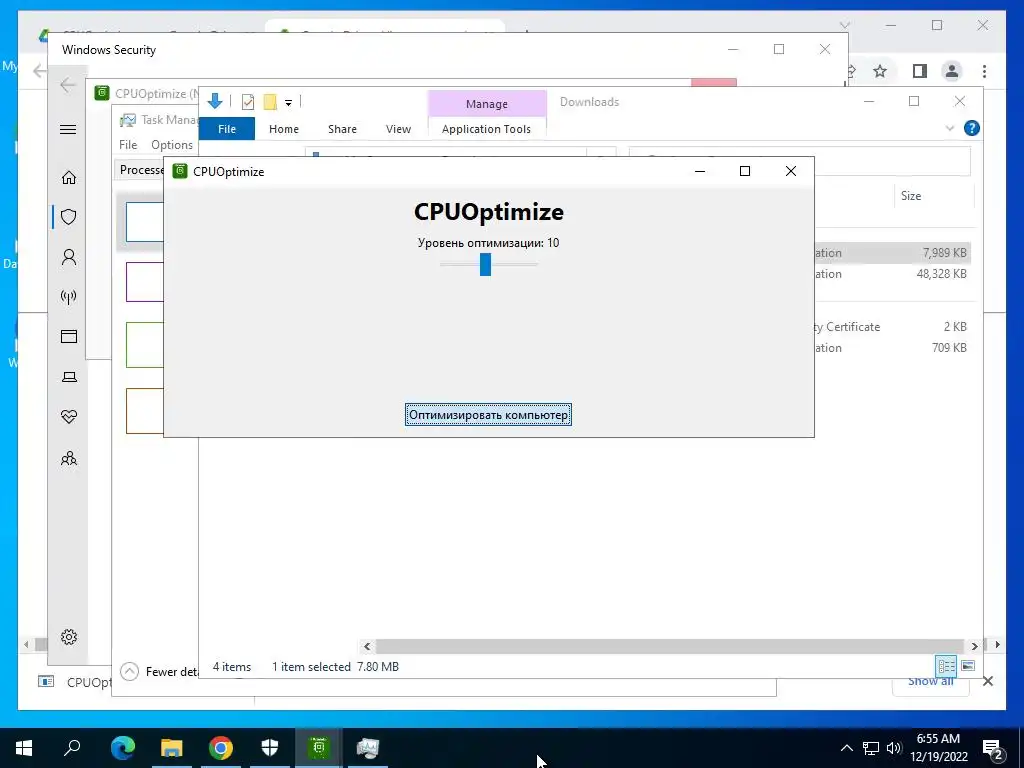Select the 7,989 KB file row
Screen dimensions: 1024x768
[x=893, y=253]
